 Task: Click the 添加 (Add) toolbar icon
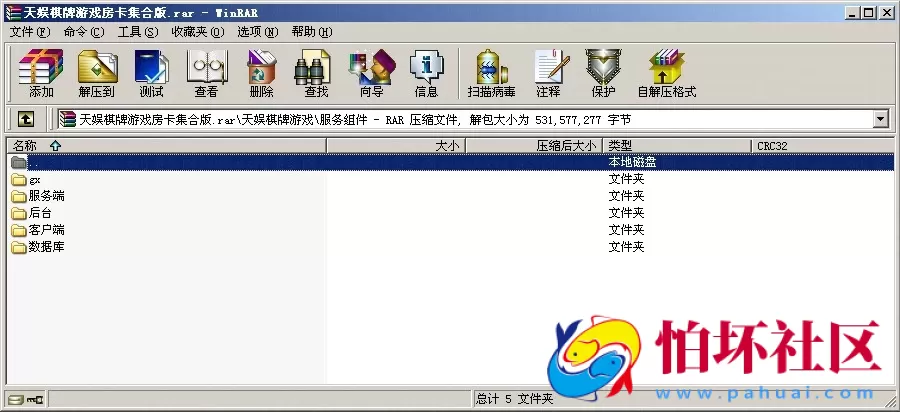[41, 73]
